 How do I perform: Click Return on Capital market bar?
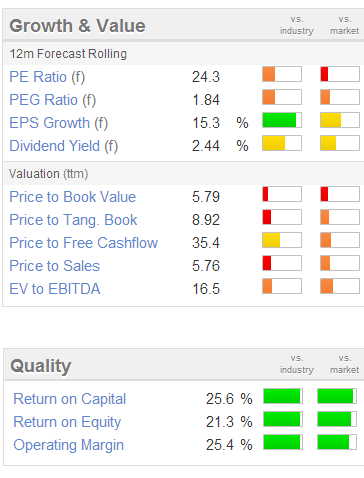click(337, 396)
